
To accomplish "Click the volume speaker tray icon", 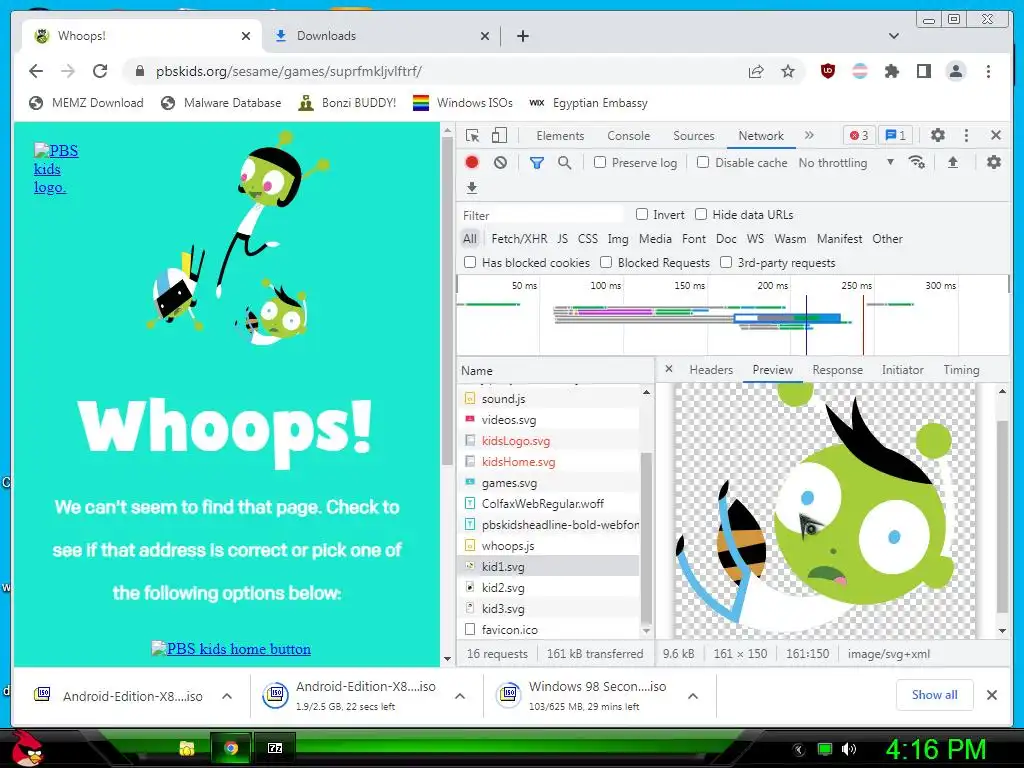I will pos(848,749).
